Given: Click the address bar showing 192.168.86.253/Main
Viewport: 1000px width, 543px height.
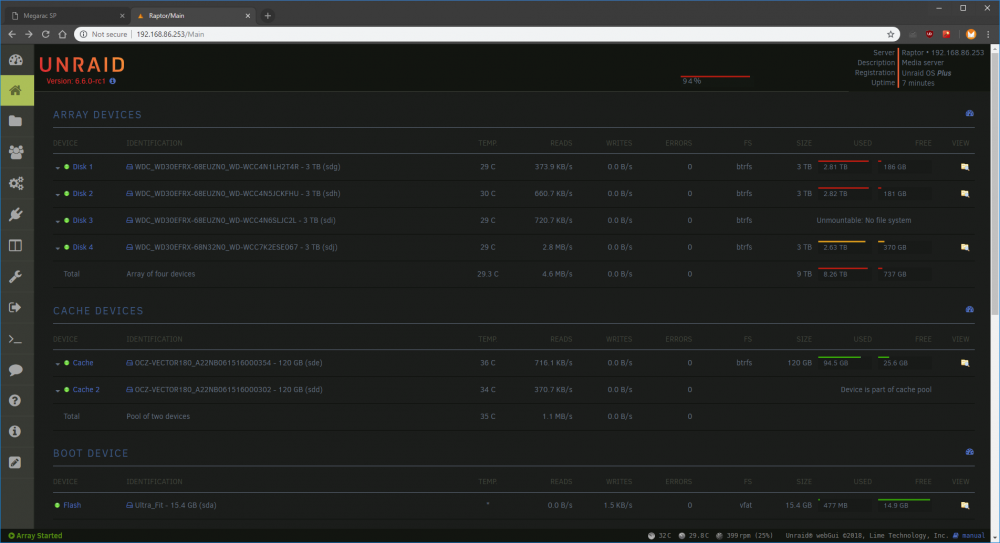Looking at the screenshot, I should point(485,34).
